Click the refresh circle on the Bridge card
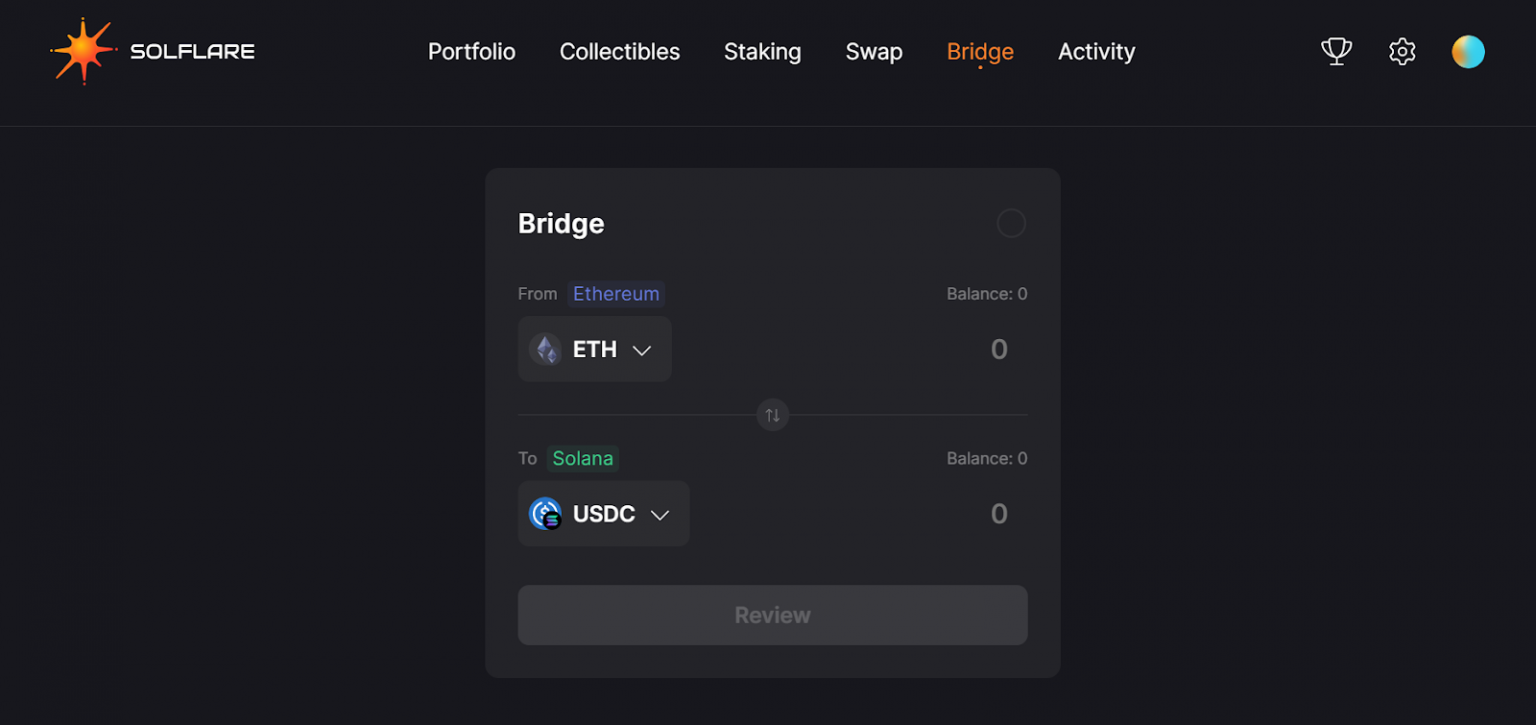This screenshot has width=1536, height=725. click(x=1011, y=223)
